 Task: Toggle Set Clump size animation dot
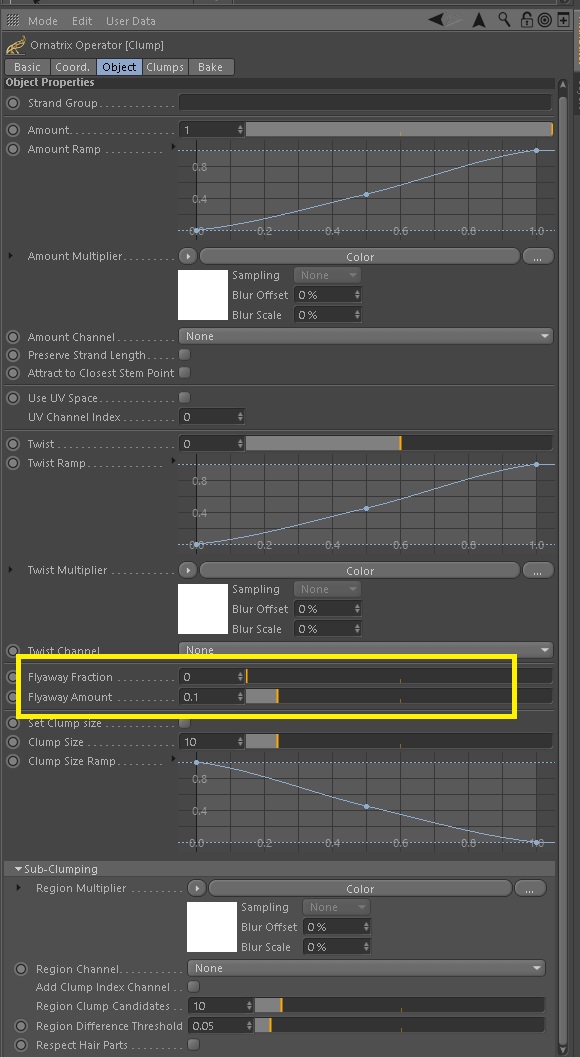pyautogui.click(x=13, y=723)
